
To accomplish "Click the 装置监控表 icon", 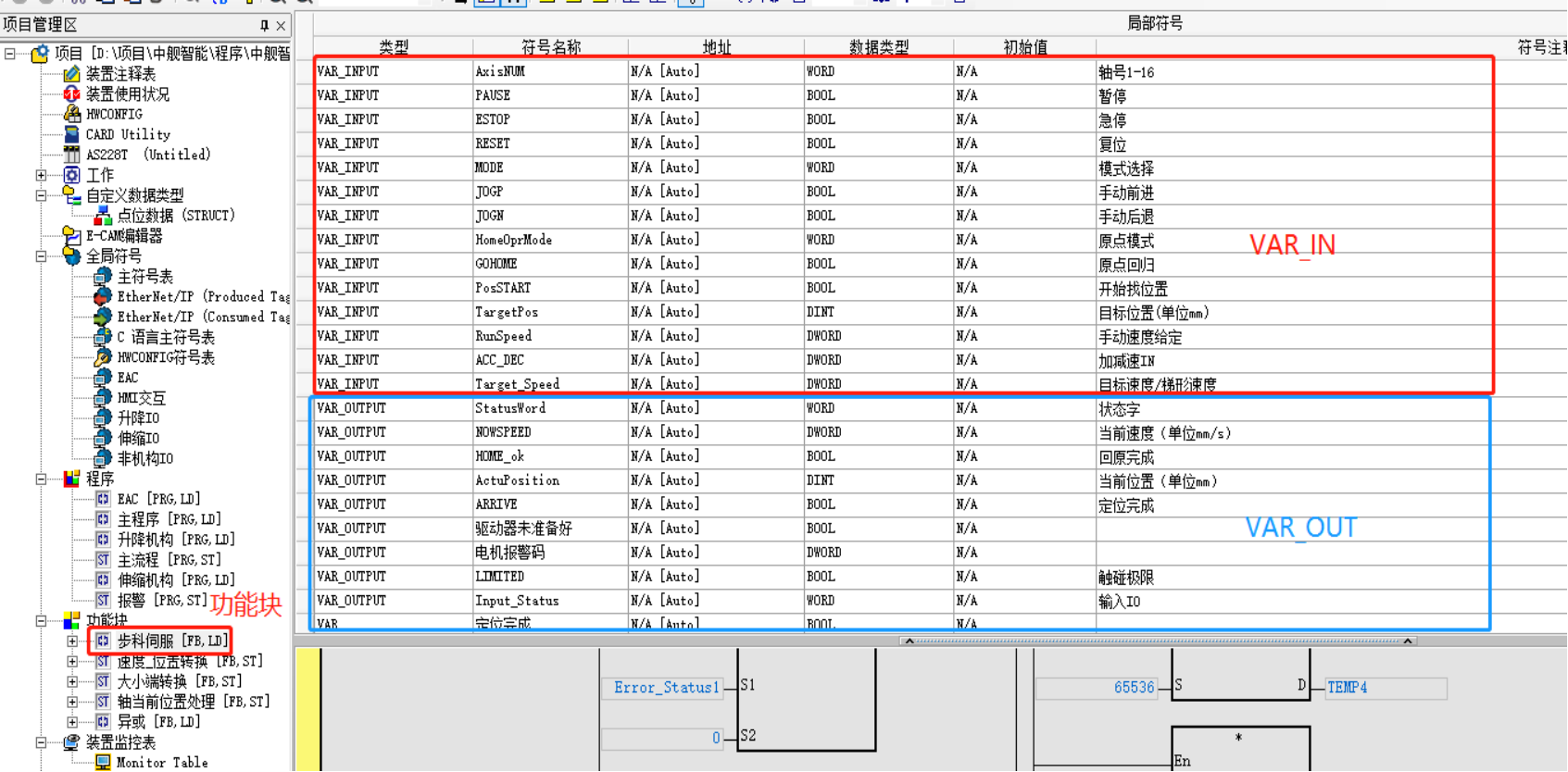I will [71, 742].
